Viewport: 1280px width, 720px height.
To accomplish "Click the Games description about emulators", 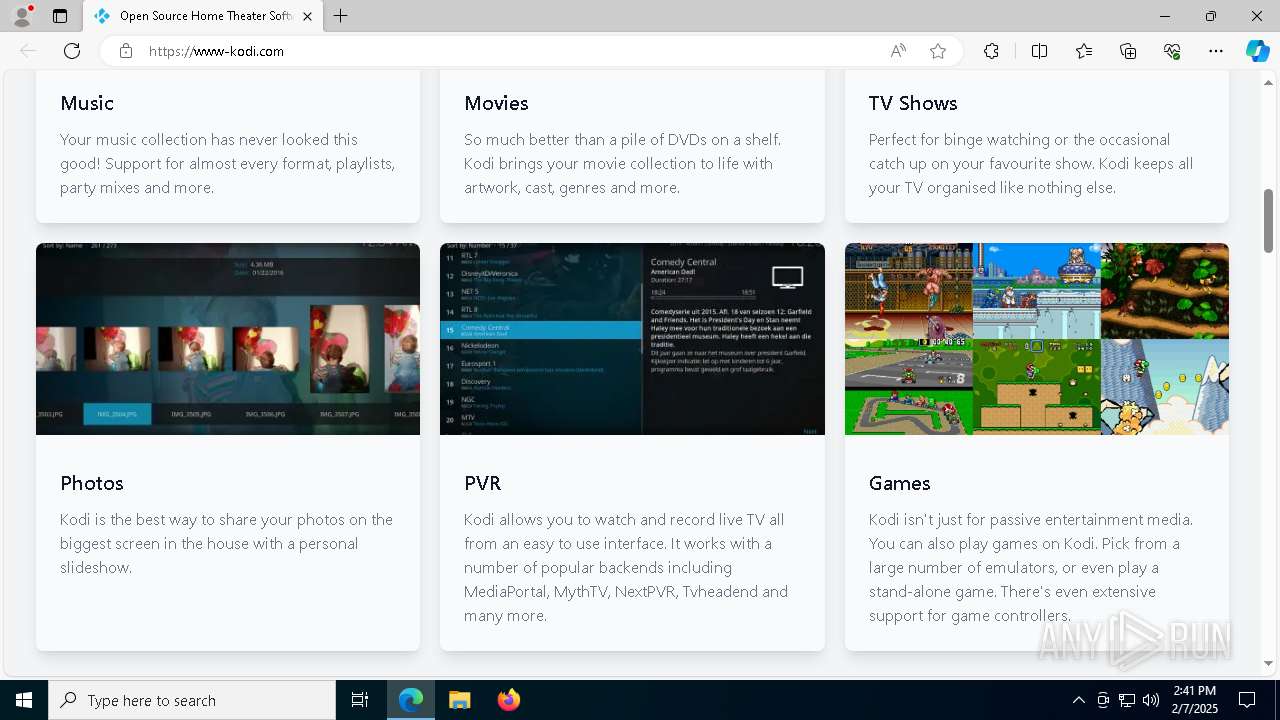I will pyautogui.click(x=1031, y=567).
